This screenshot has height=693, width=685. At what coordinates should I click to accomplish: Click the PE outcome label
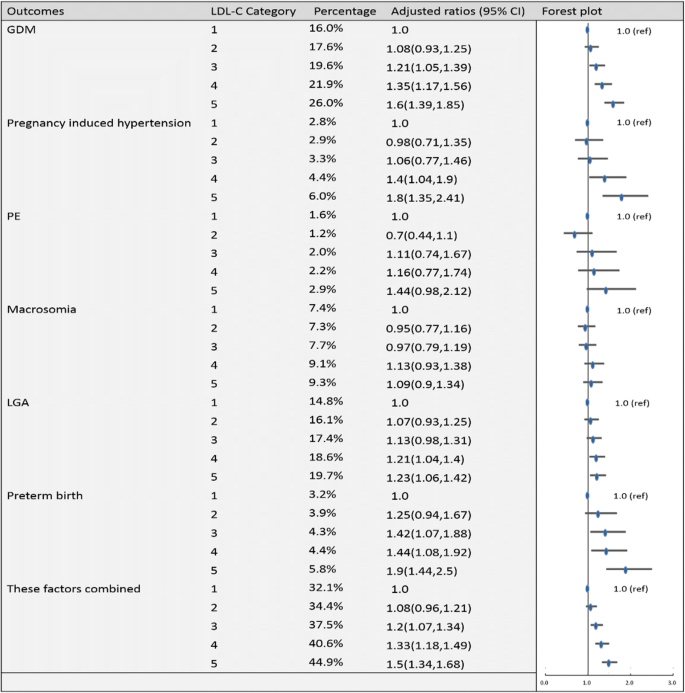pos(14,216)
